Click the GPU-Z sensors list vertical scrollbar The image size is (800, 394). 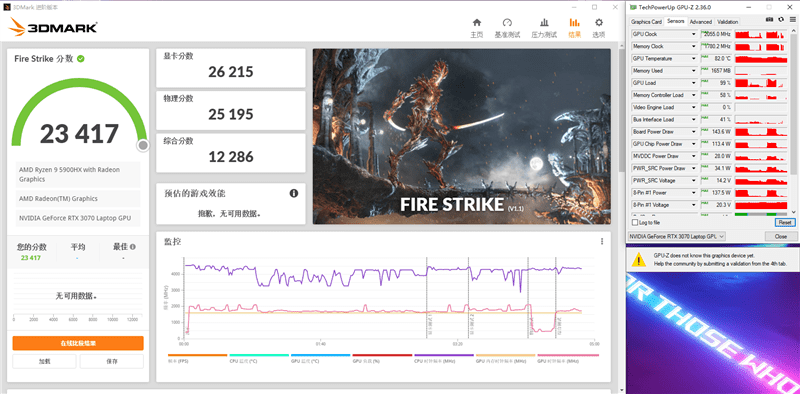(793, 121)
